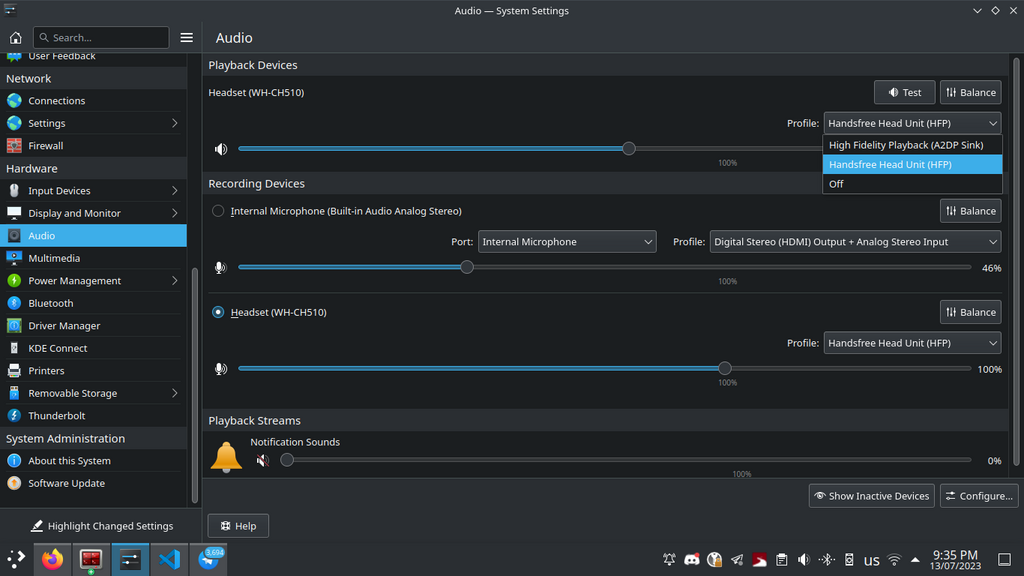Open Digital Stereo (HDMI) profile dropdown
The height and width of the screenshot is (576, 1024).
click(855, 242)
